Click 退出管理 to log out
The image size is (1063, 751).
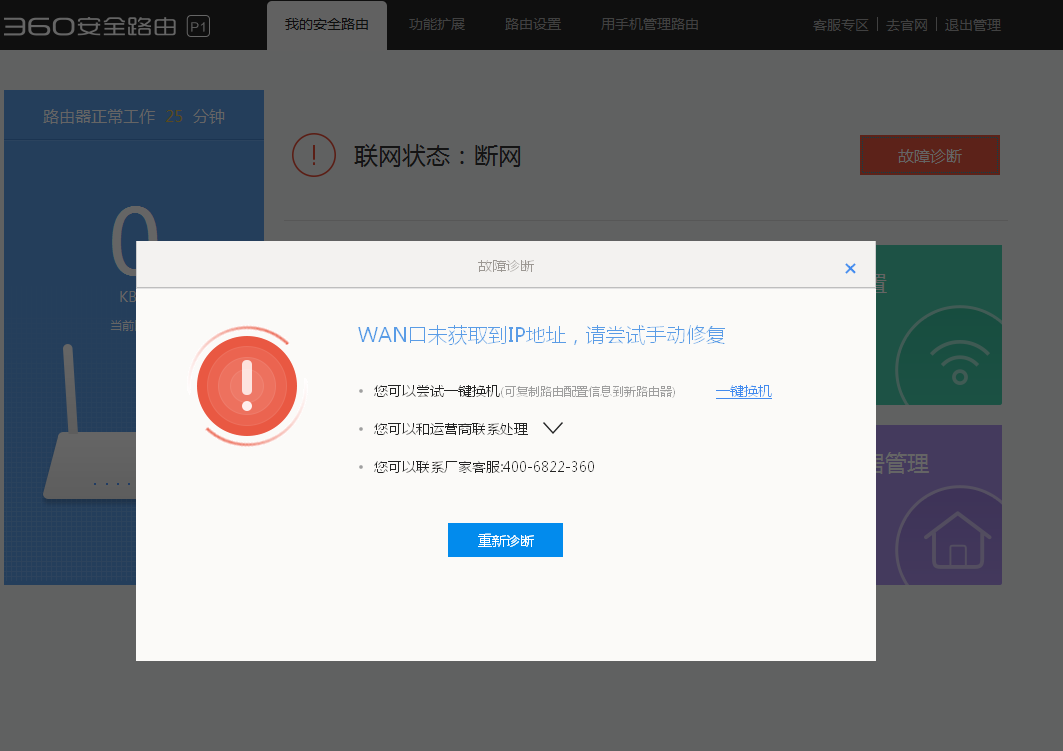click(x=972, y=25)
